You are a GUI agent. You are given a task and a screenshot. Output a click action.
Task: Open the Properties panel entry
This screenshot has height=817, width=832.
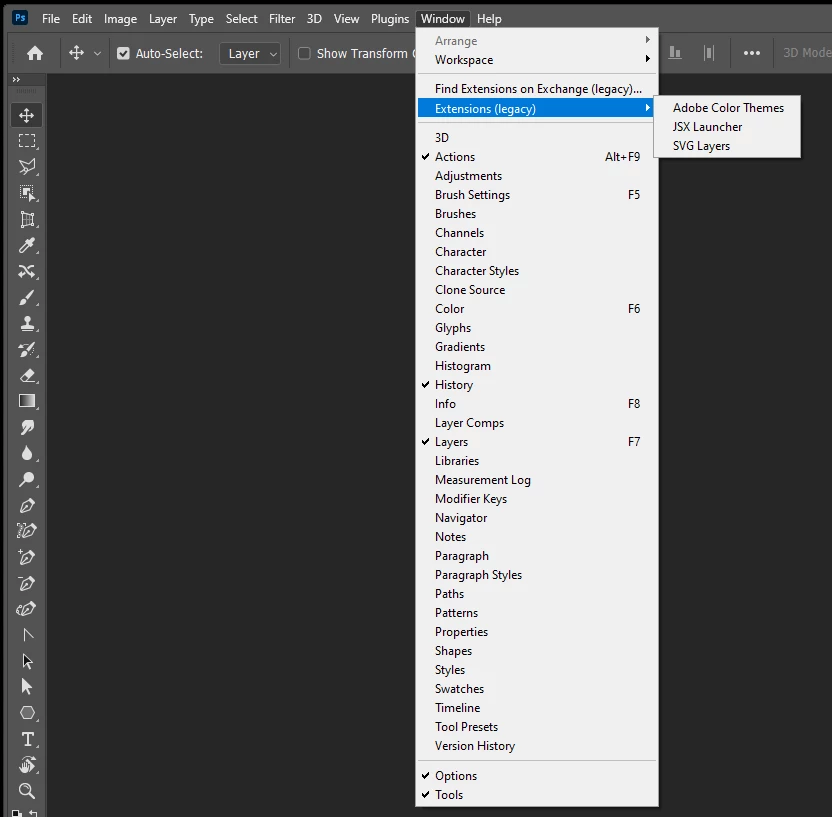[537, 632]
